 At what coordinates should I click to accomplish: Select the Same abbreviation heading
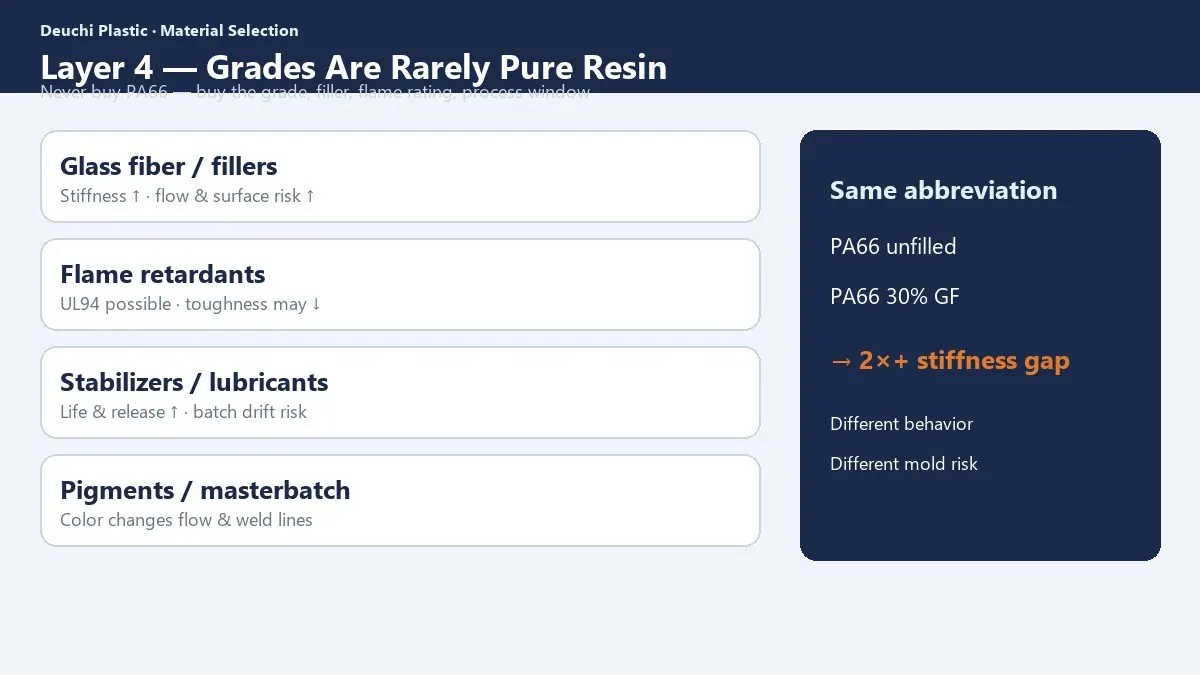(943, 190)
